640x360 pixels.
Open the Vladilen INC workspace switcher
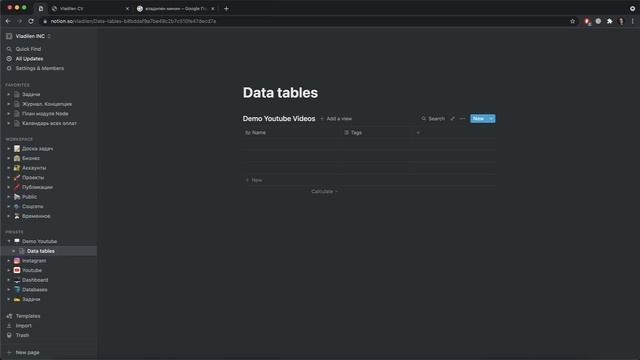point(30,36)
